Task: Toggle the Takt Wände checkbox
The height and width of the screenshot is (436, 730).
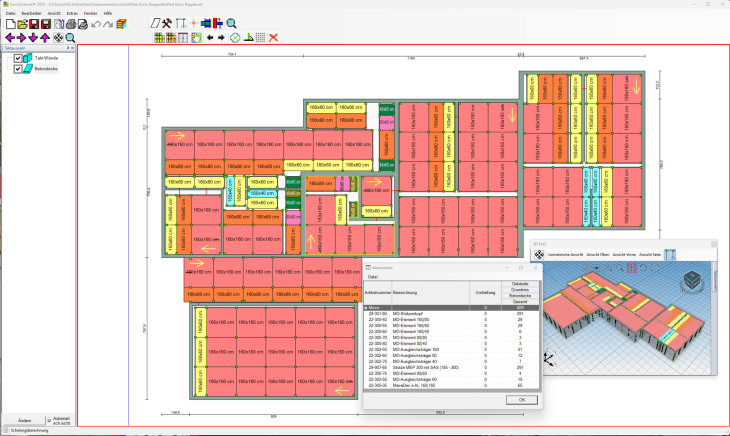Action: click(x=18, y=59)
